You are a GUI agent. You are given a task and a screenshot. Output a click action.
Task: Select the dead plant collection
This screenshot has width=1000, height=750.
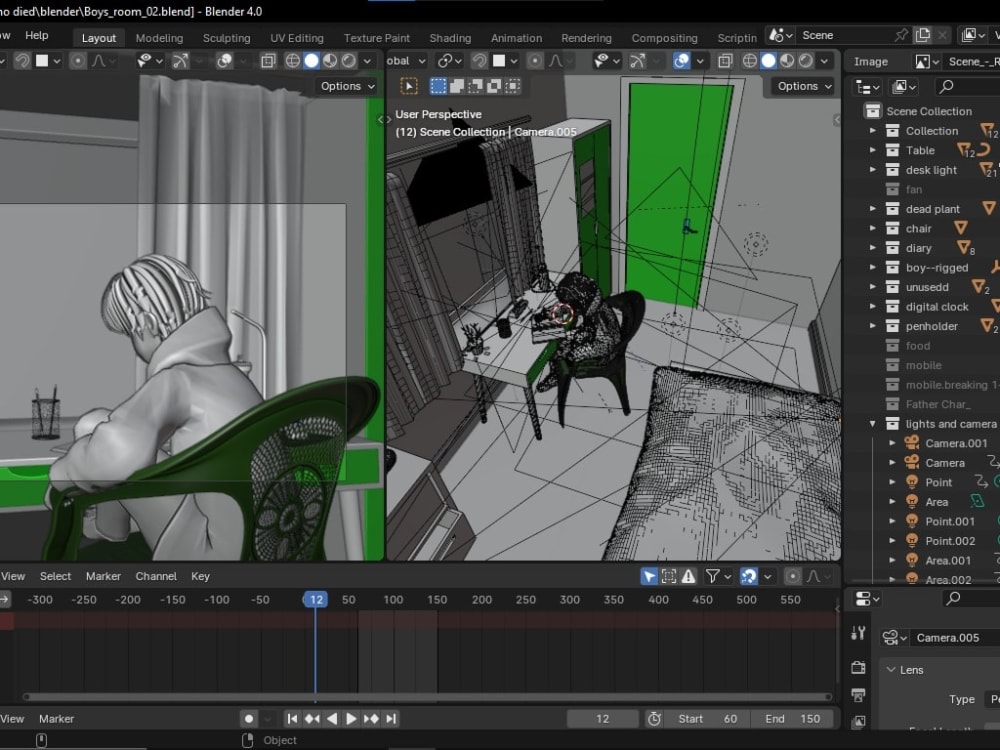click(932, 209)
